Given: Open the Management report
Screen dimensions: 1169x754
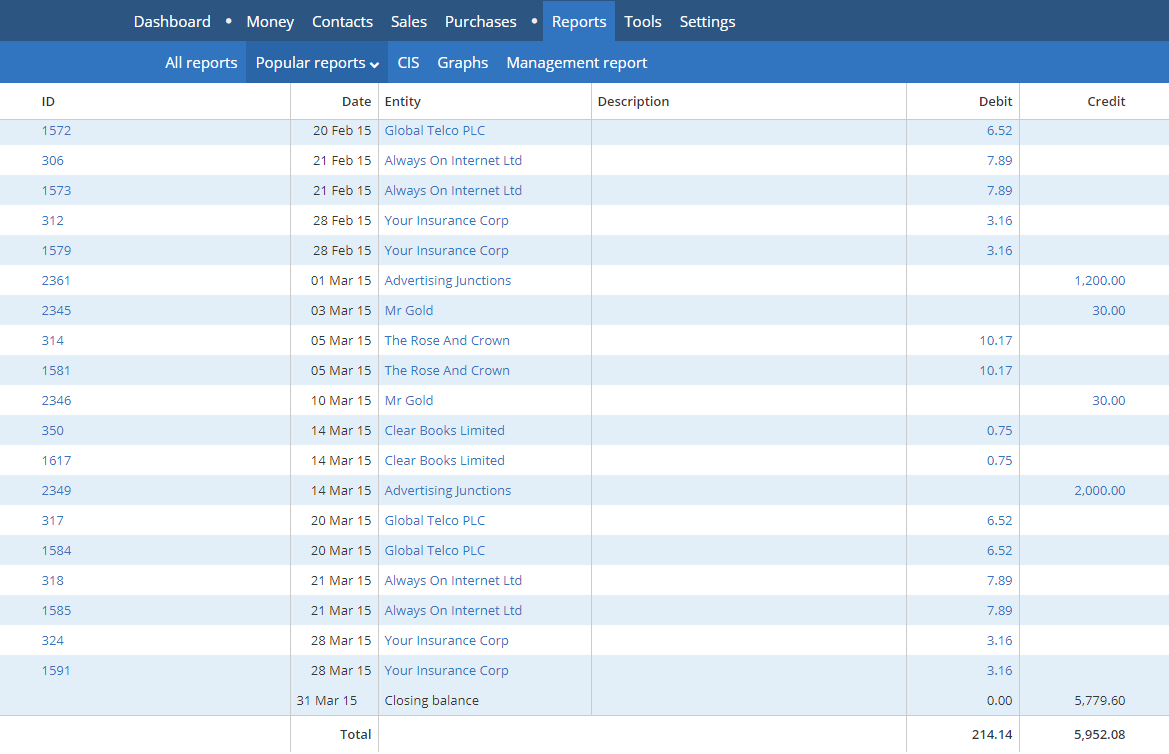Looking at the screenshot, I should pos(576,63).
